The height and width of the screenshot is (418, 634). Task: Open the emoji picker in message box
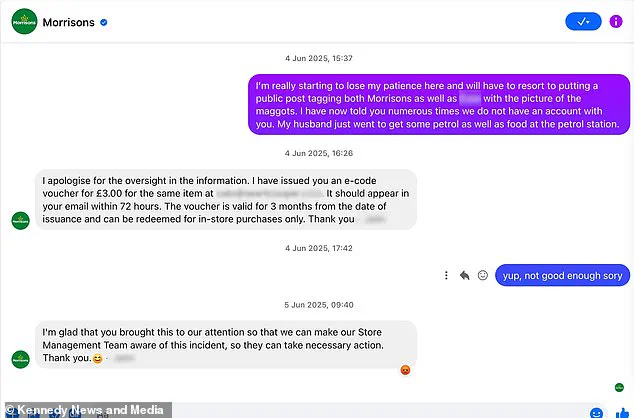pos(596,413)
